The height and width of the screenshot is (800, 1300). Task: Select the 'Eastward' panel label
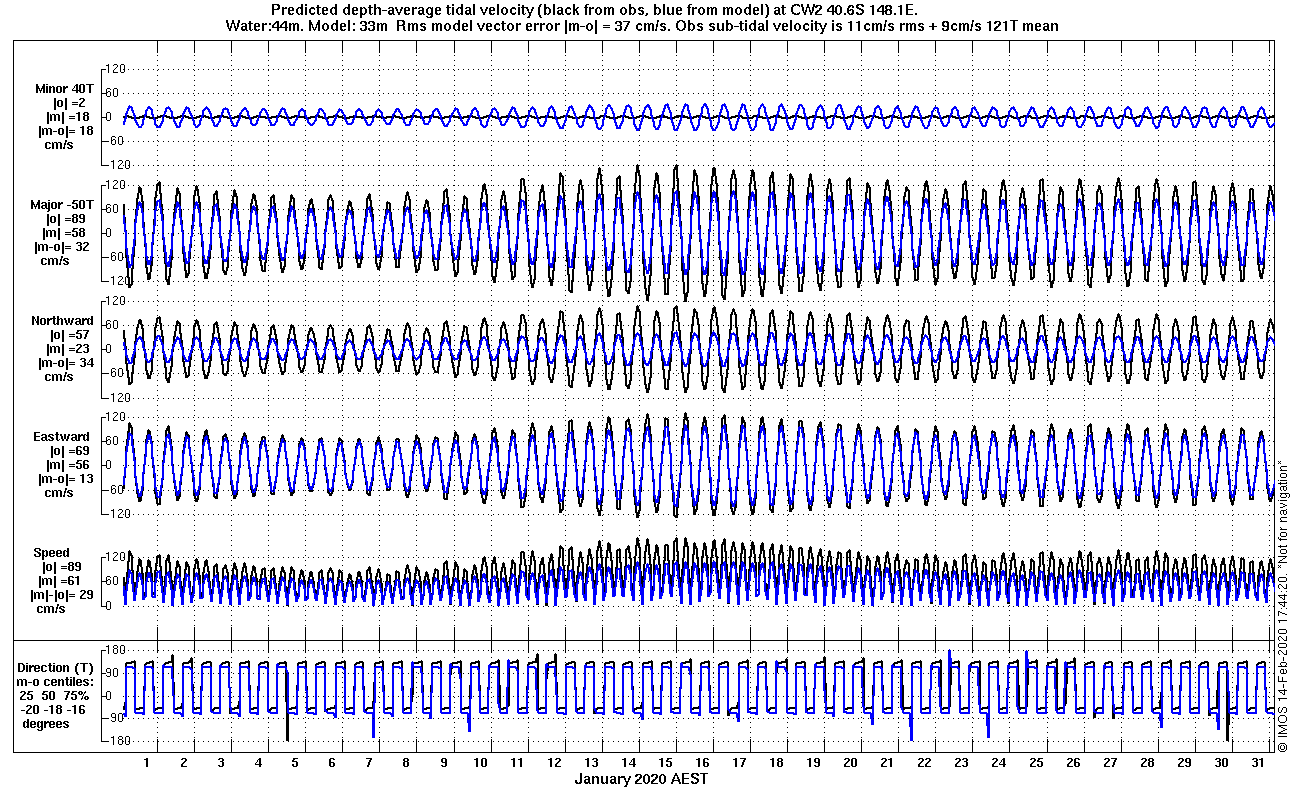coord(61,437)
